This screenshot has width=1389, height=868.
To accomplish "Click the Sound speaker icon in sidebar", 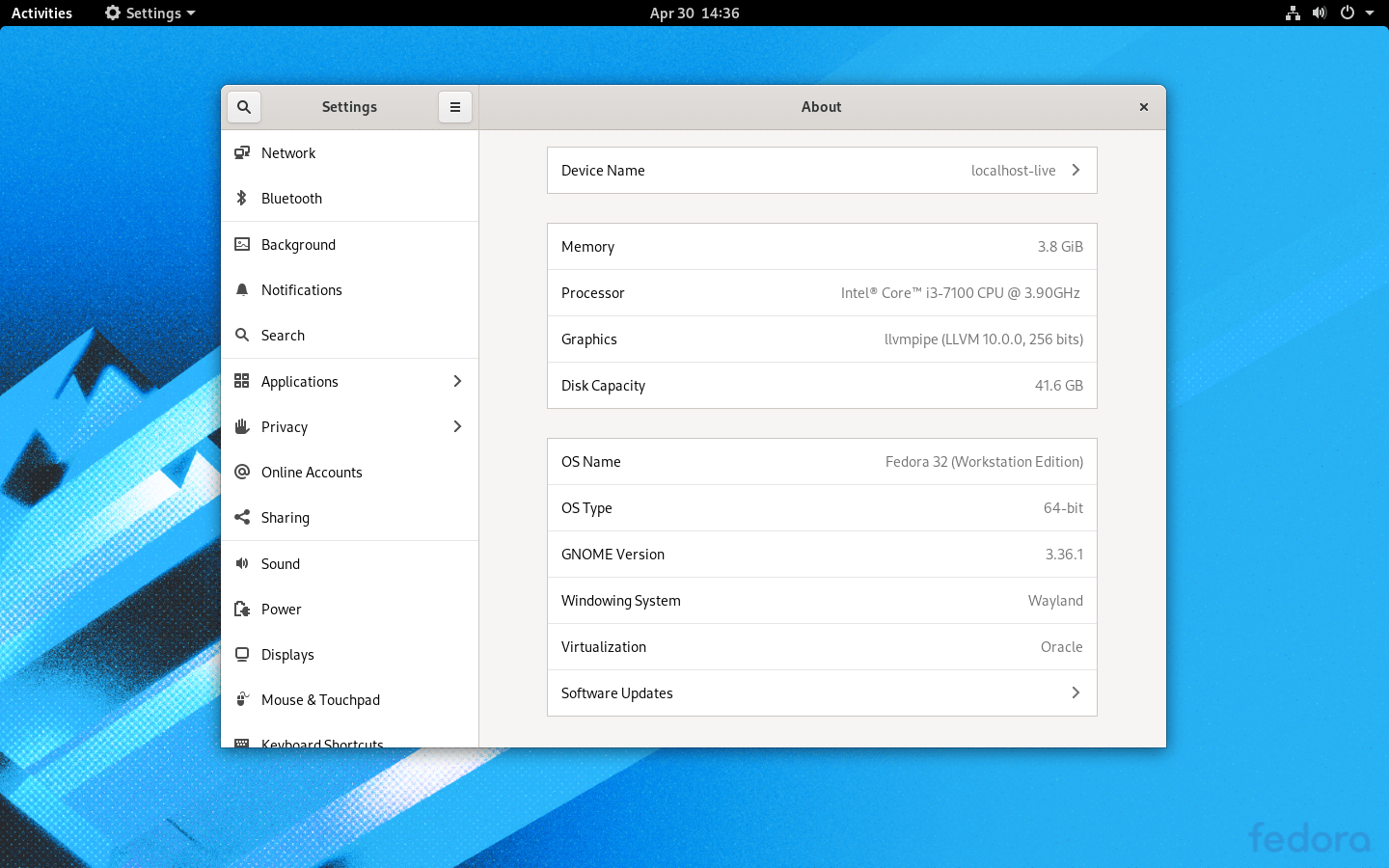I will point(242,563).
